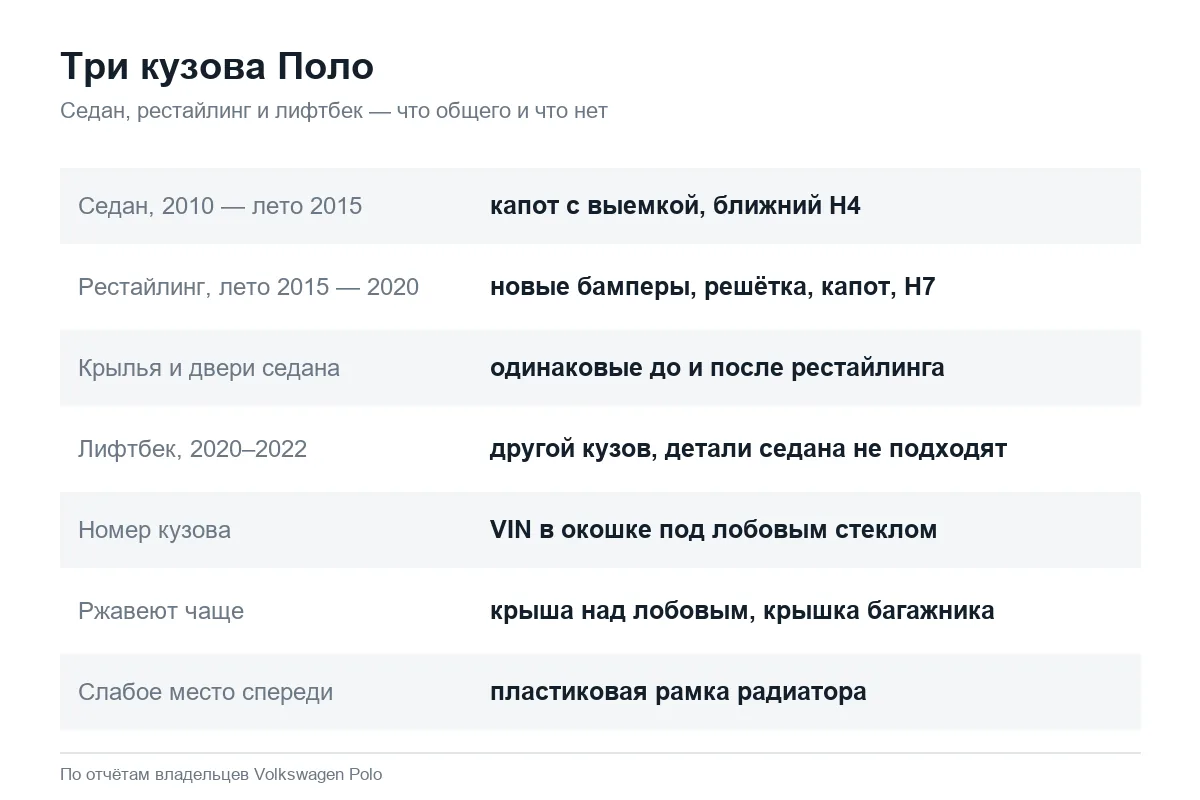
Task: Select 'крыша над лобовым, крышка багажника'
Action: 742,611
